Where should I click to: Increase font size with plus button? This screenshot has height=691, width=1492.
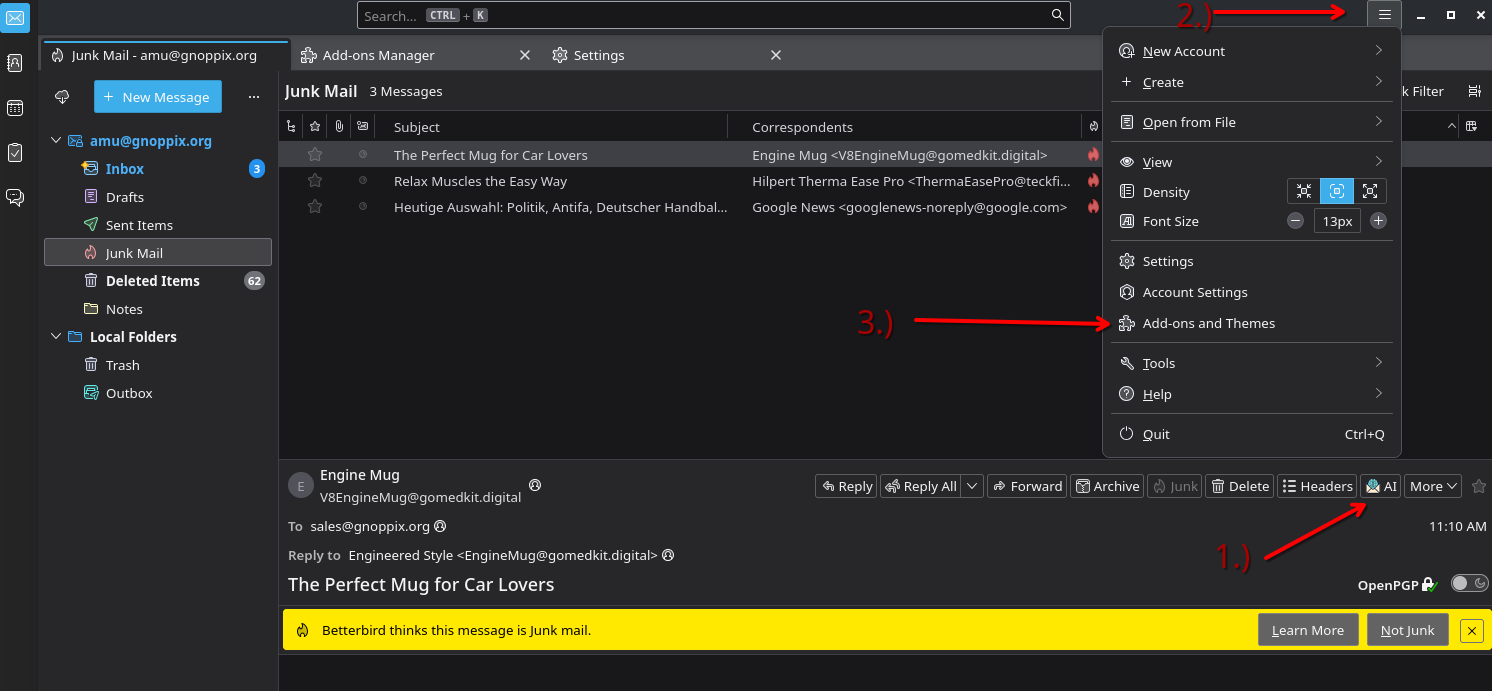[x=1378, y=221]
